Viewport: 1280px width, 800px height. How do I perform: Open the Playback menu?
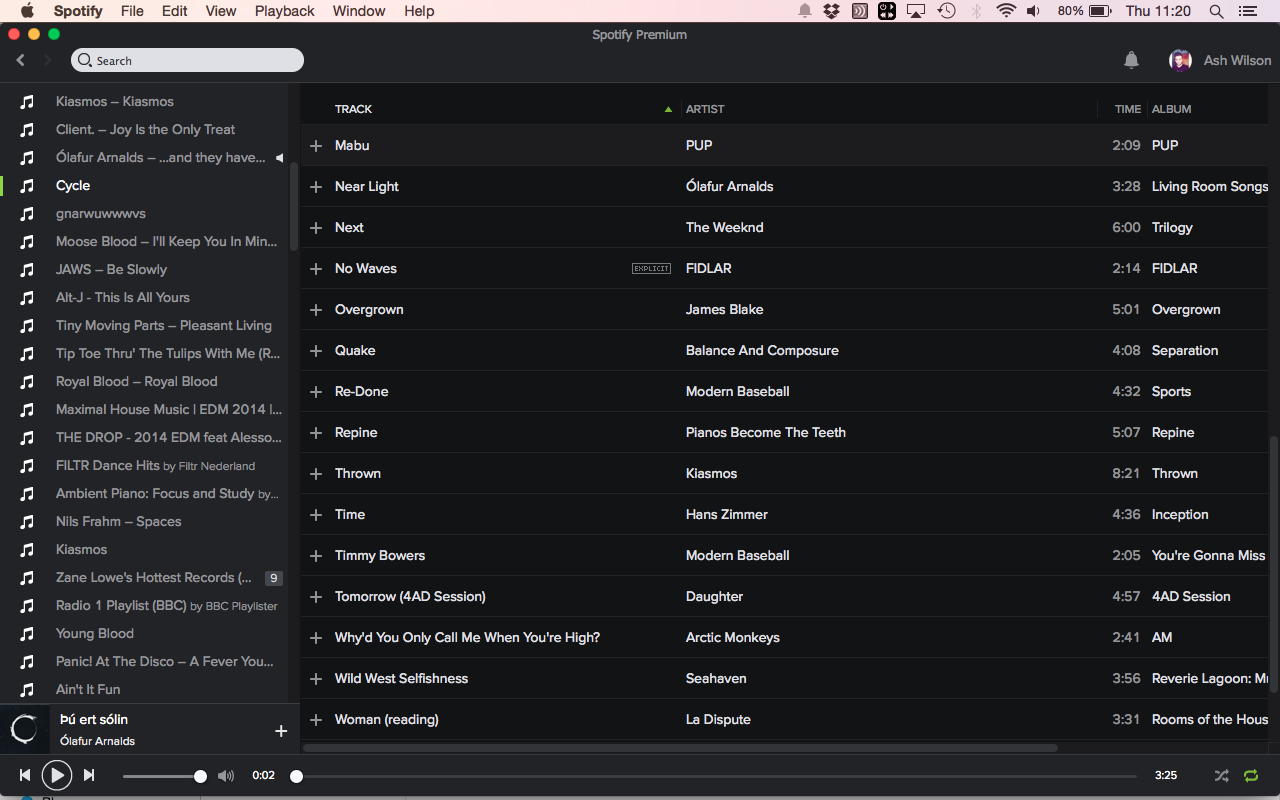click(x=285, y=11)
